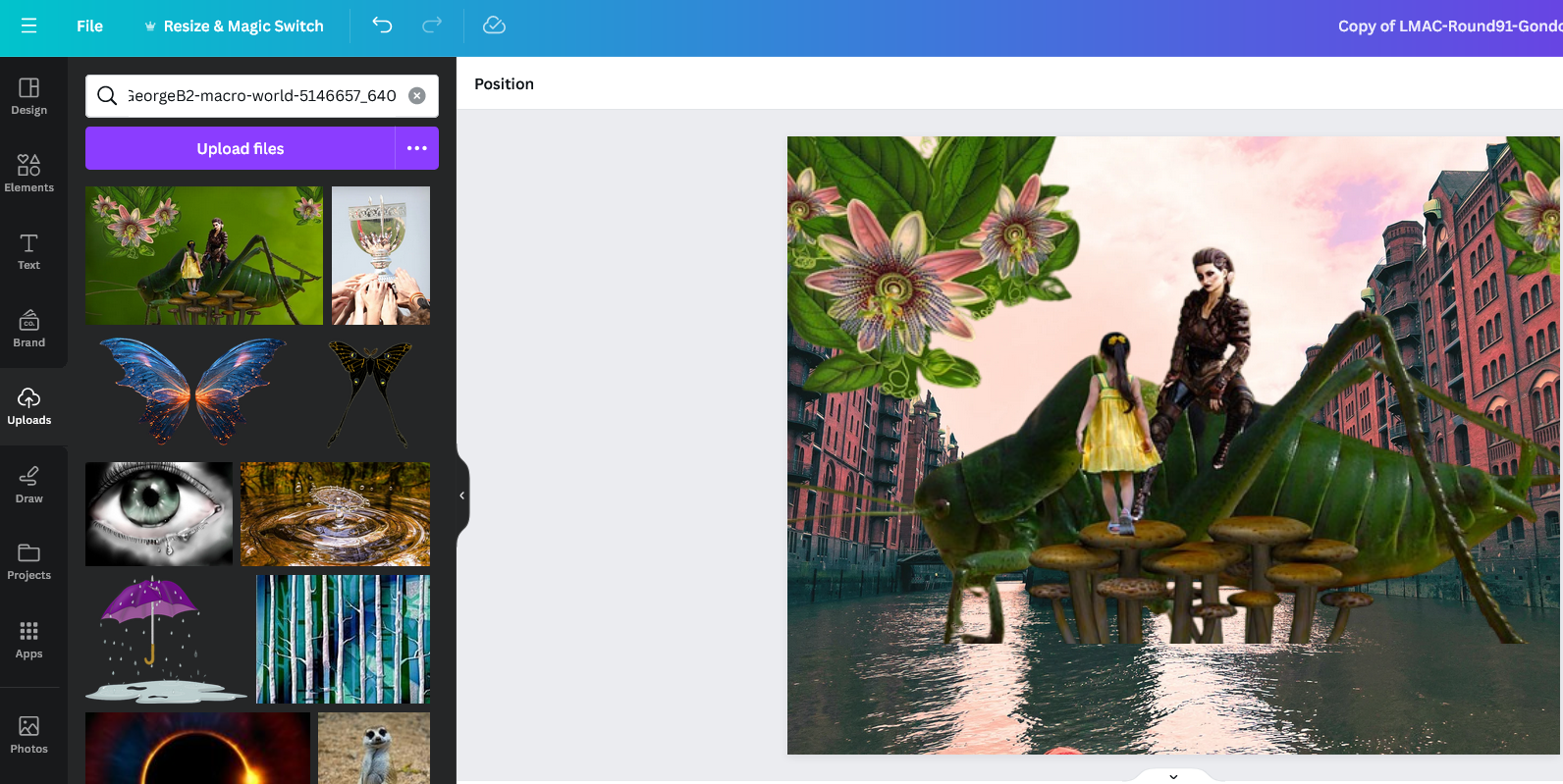Open the File menu
1563x784 pixels.
click(x=89, y=26)
